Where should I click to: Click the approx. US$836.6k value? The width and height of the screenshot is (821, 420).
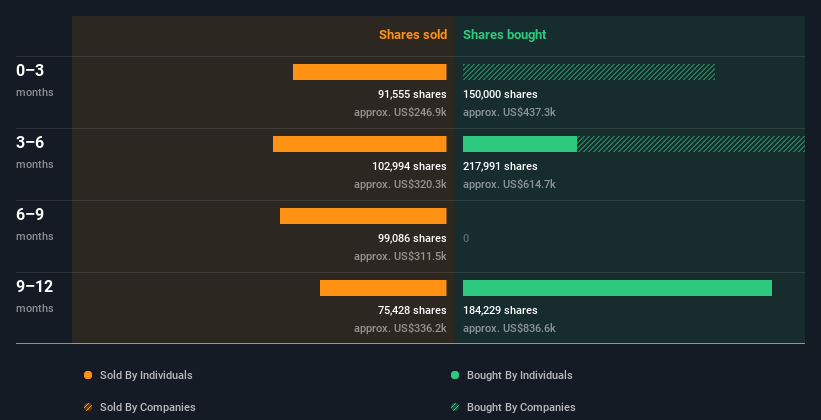[509, 328]
